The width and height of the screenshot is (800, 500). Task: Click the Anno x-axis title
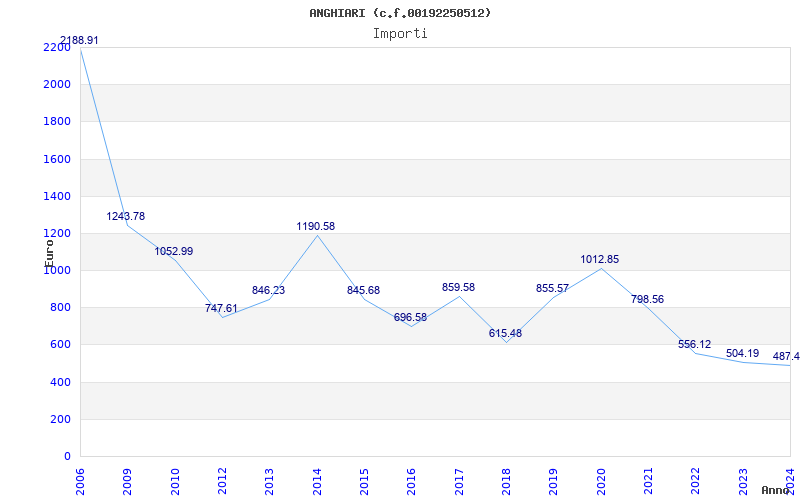776,490
